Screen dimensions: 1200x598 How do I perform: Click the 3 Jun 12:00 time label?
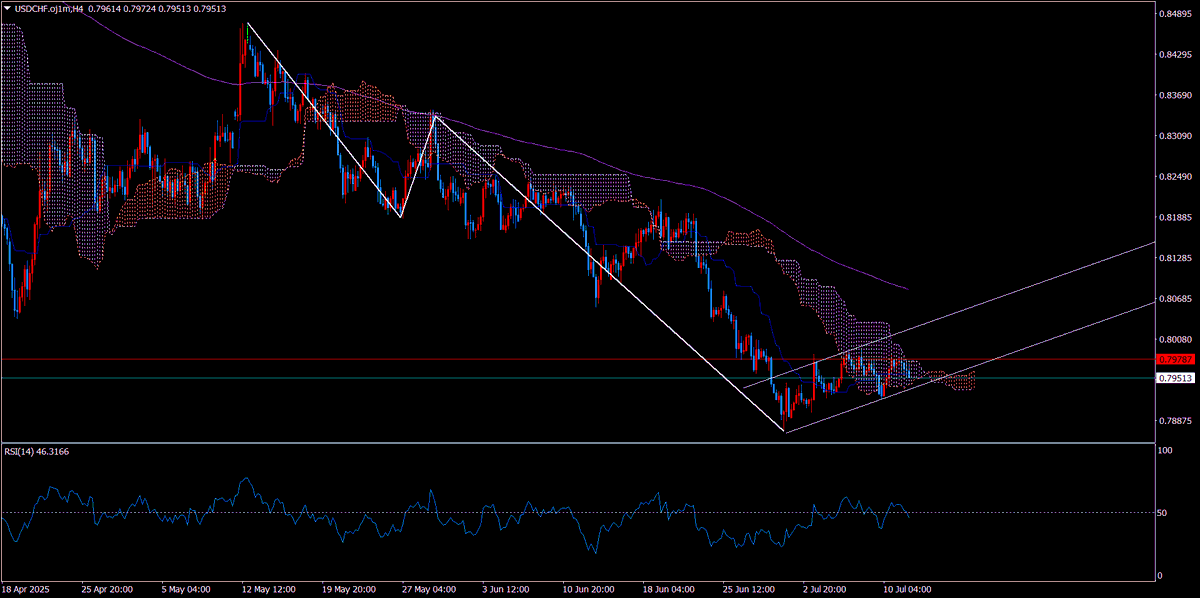[504, 589]
